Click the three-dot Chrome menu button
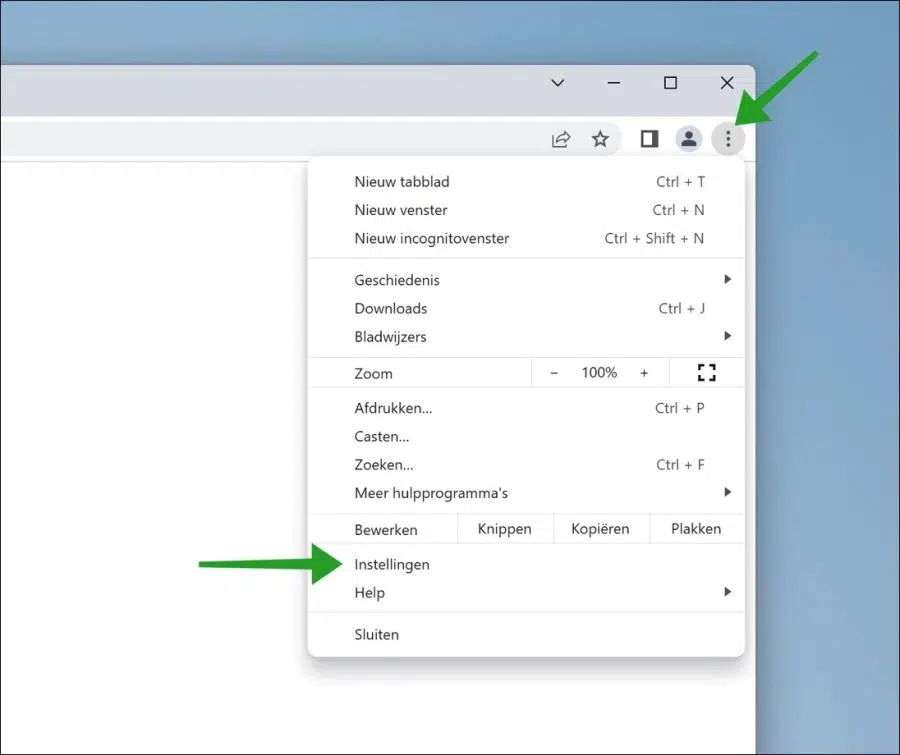Screen dimensions: 900x755 pyautogui.click(x=728, y=139)
